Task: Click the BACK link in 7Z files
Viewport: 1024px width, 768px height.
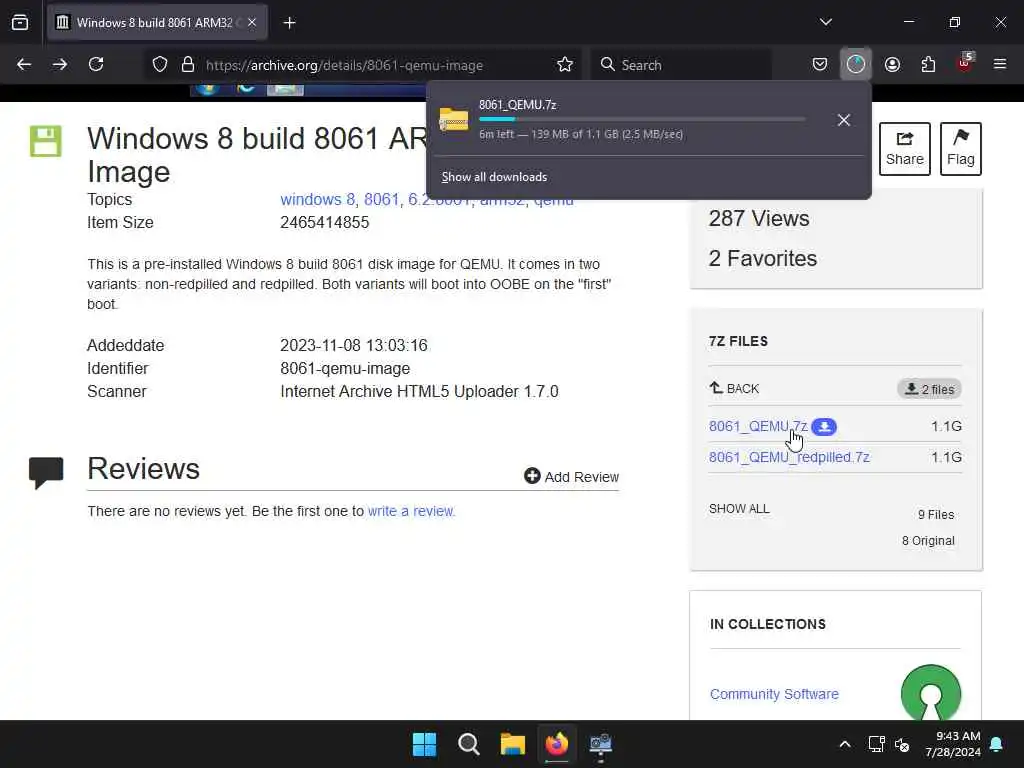Action: (x=734, y=389)
